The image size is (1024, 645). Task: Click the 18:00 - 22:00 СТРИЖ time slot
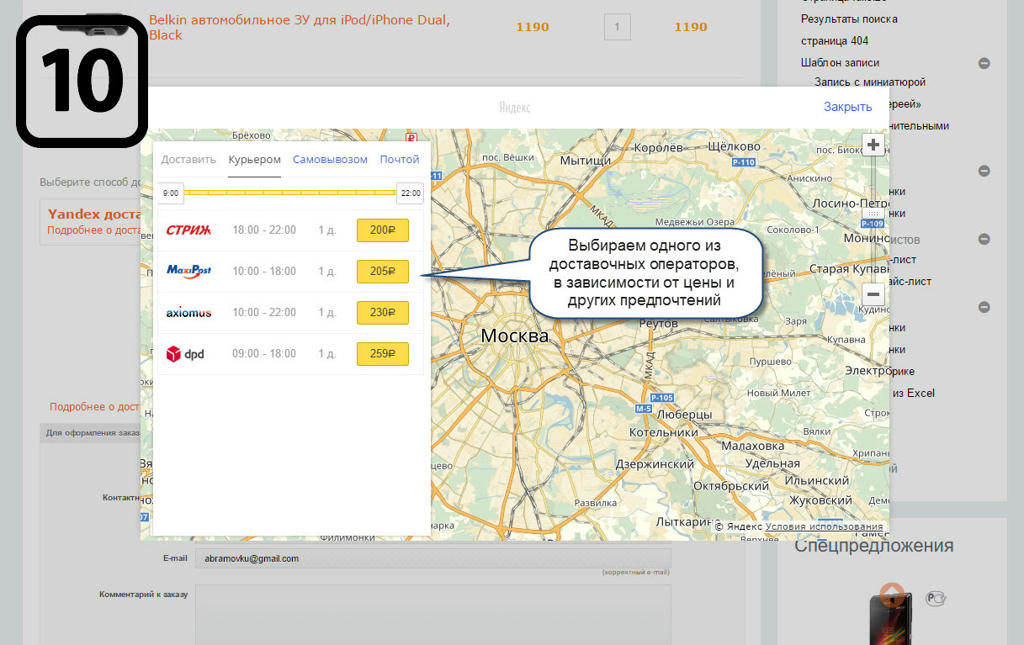point(264,230)
